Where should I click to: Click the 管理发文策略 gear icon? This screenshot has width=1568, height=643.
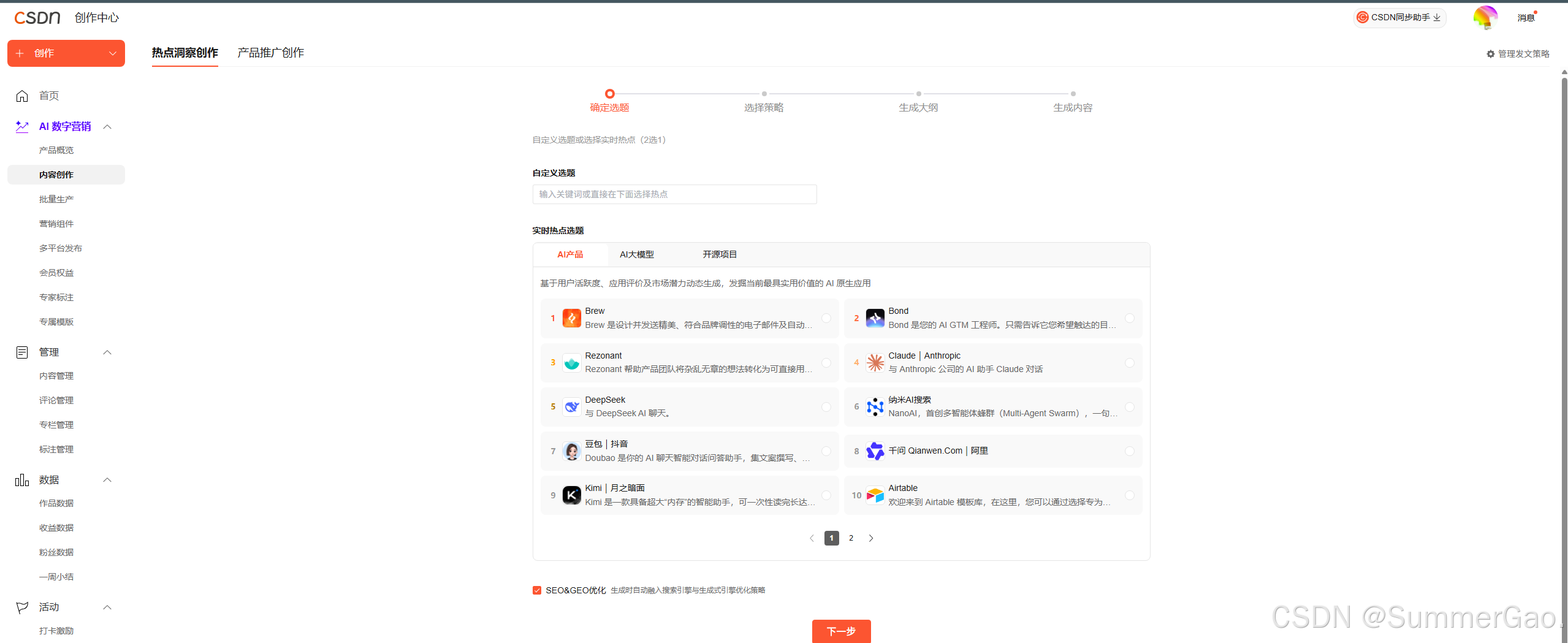pos(1491,54)
